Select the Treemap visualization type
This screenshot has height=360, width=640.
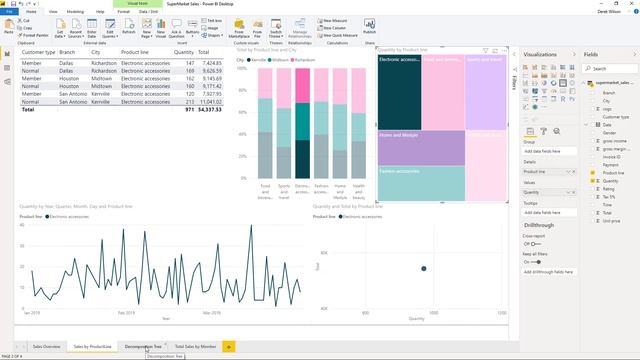click(x=563, y=83)
